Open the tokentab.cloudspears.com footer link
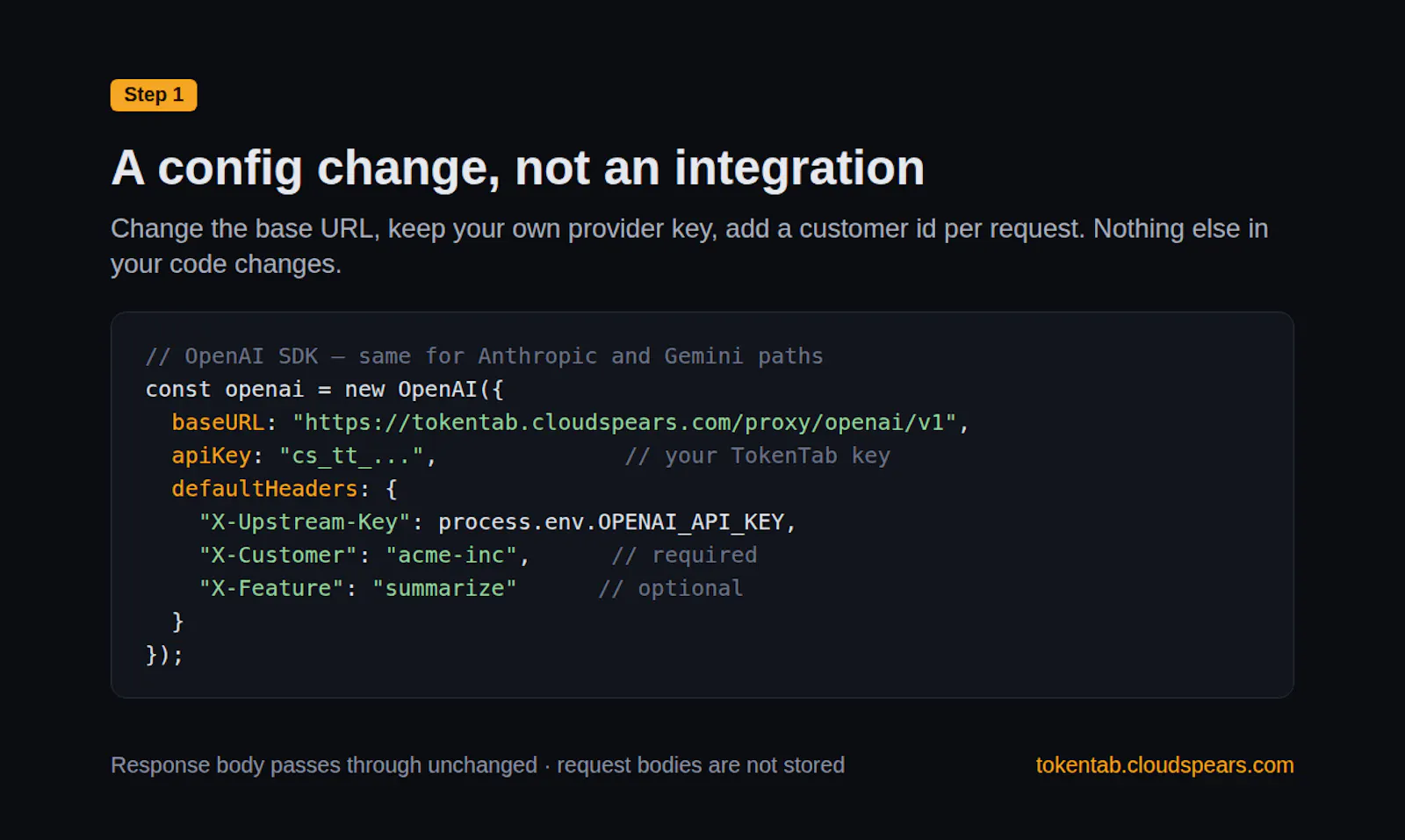The height and width of the screenshot is (840, 1405). click(x=1164, y=765)
